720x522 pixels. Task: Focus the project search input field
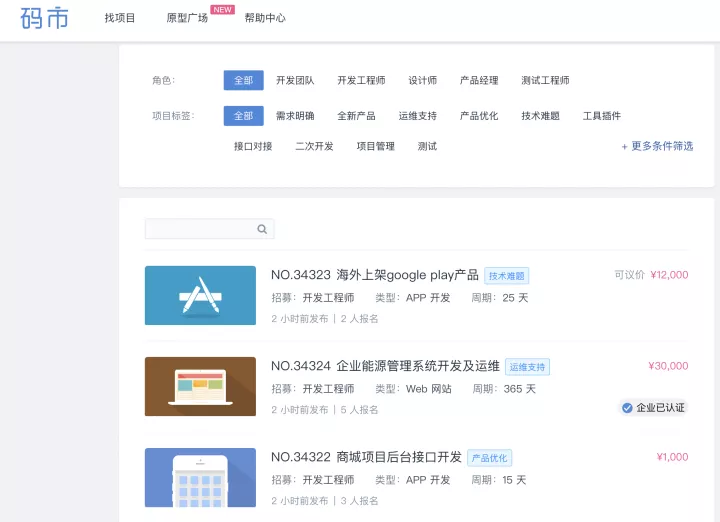click(x=209, y=229)
